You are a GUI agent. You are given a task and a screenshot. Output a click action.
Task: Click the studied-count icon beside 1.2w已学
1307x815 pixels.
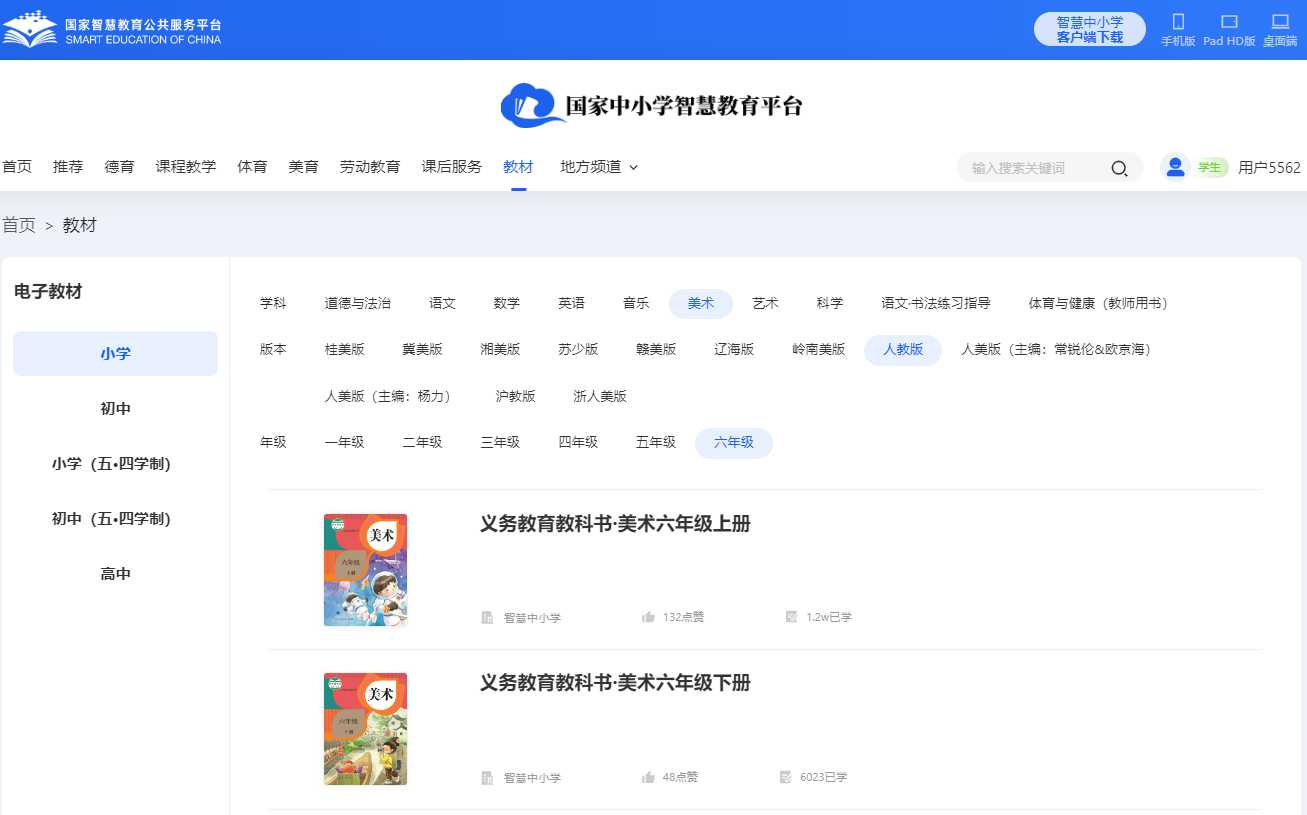[791, 617]
